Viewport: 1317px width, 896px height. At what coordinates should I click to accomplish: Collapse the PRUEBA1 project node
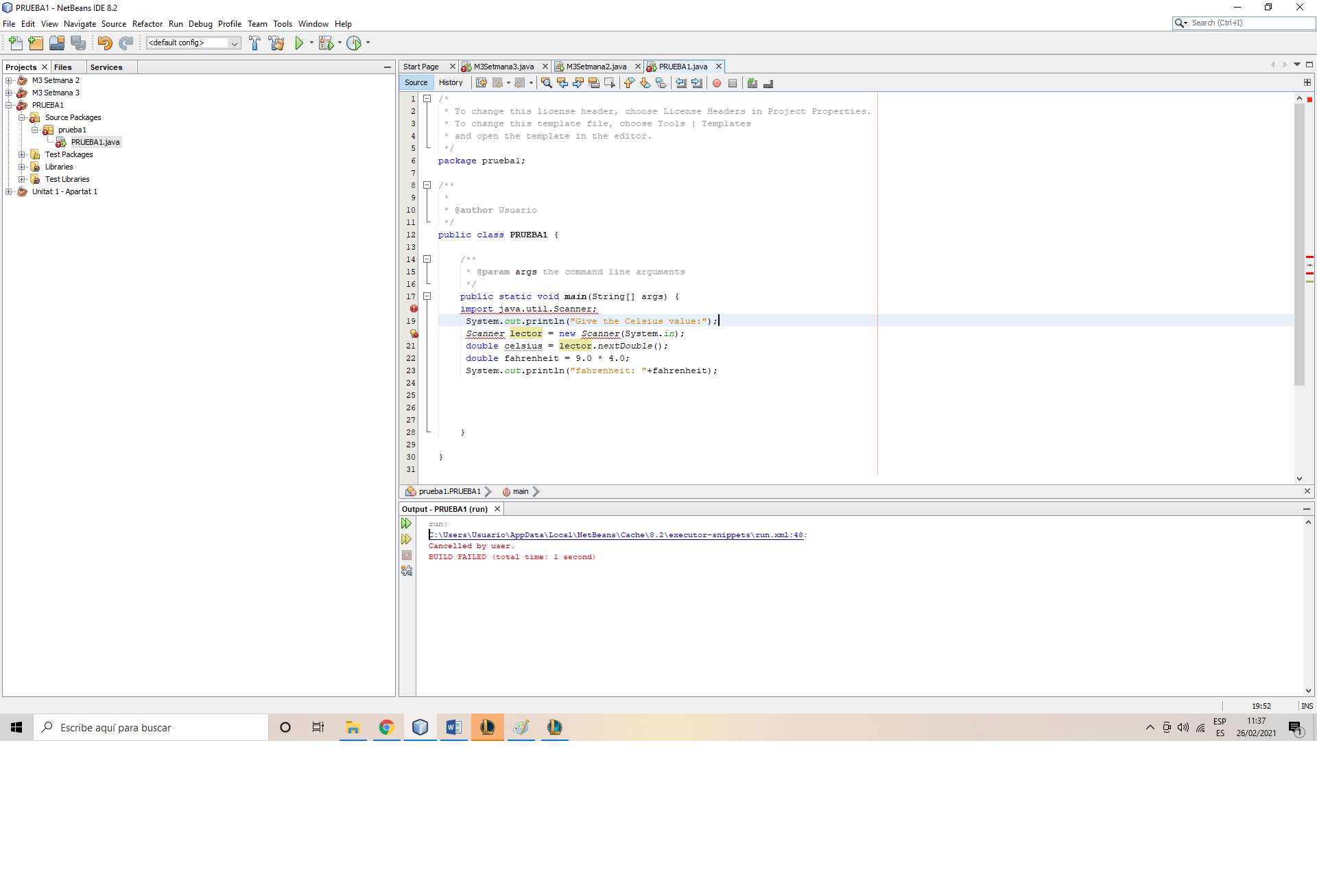9,105
